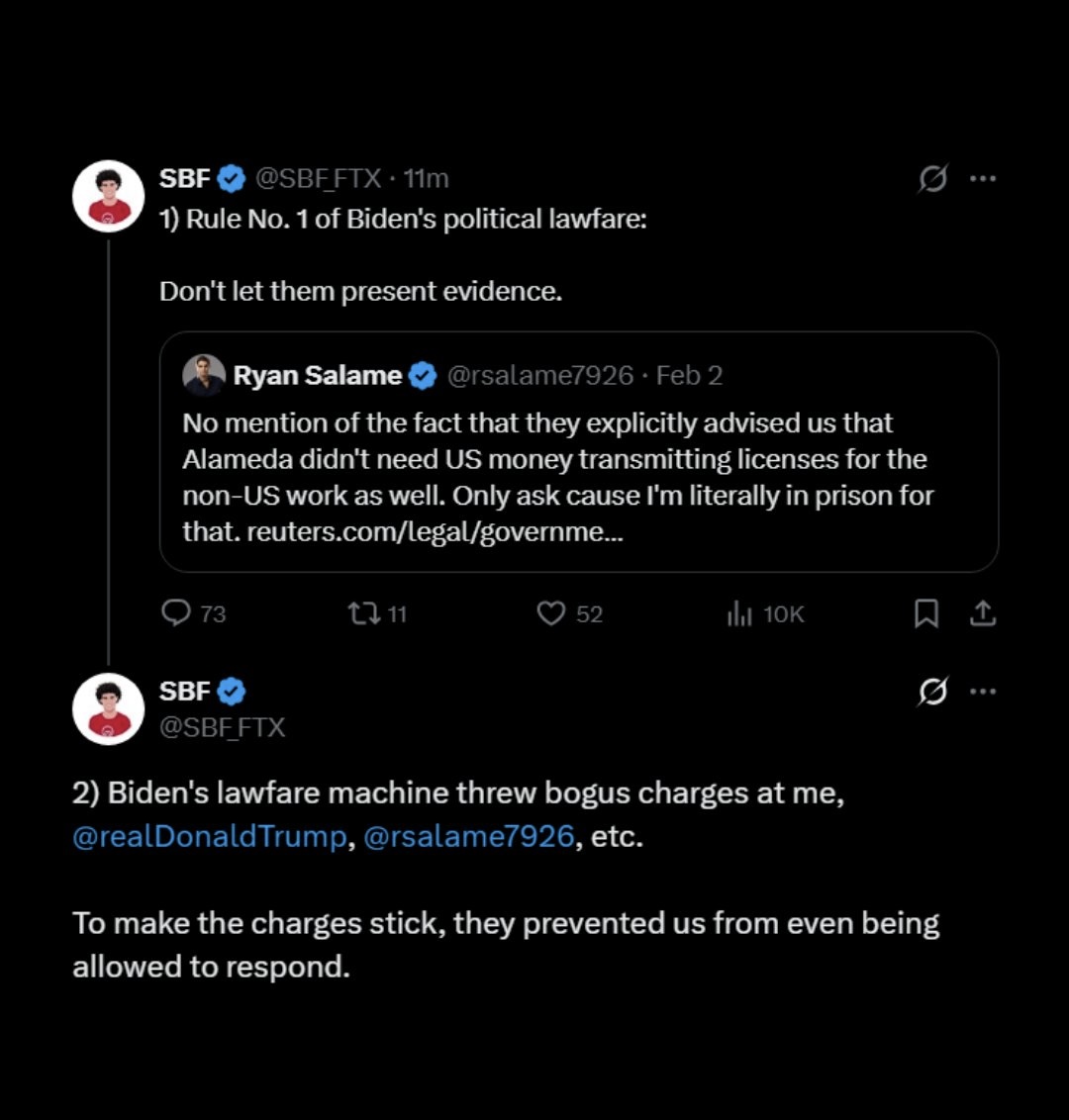Click the Grok icon on first post
Image resolution: width=1069 pixels, height=1120 pixels.
click(932, 179)
